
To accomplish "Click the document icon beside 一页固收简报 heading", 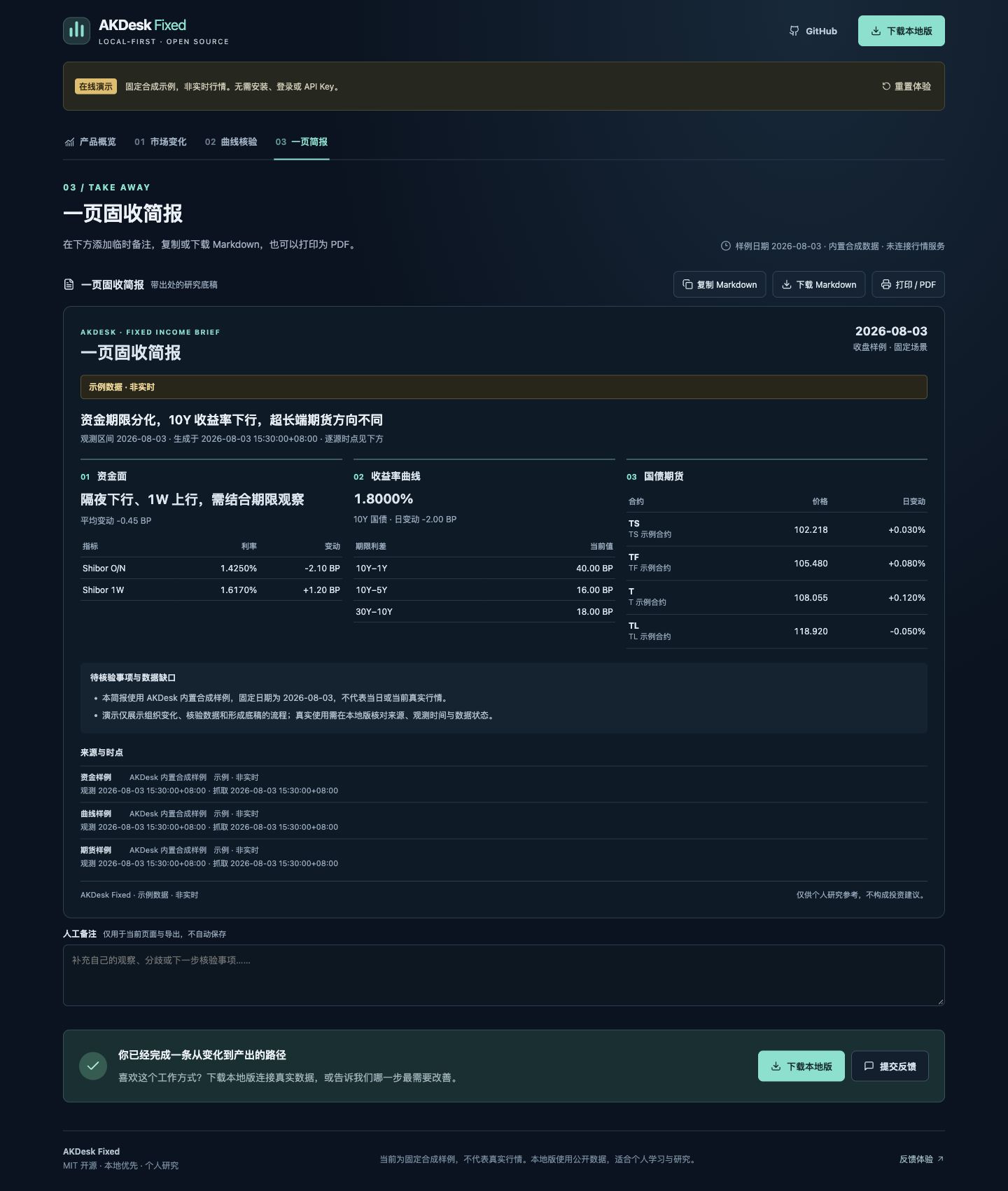I will coord(69,284).
